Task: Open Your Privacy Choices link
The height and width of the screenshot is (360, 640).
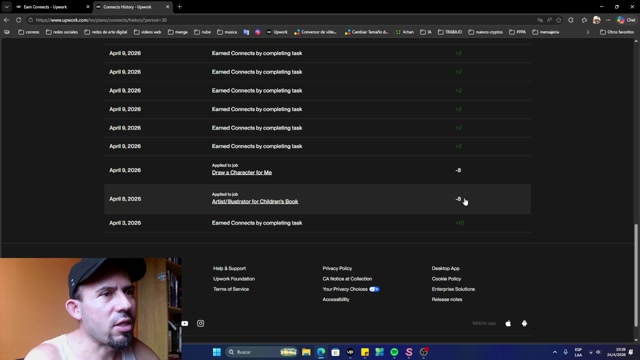Action: click(x=351, y=289)
